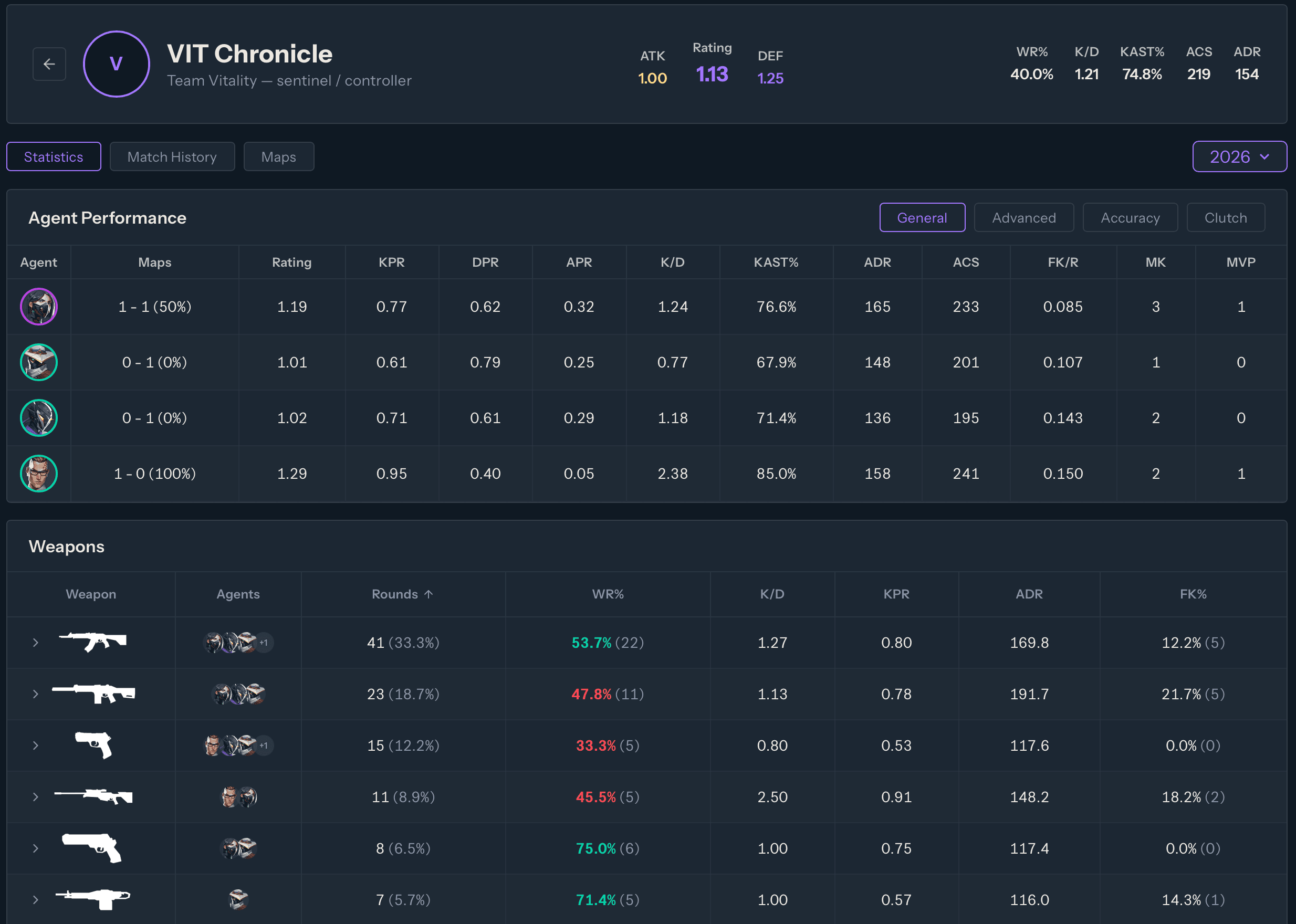
Task: Click the Sheriff revolver weapon icon
Action: 92,848
